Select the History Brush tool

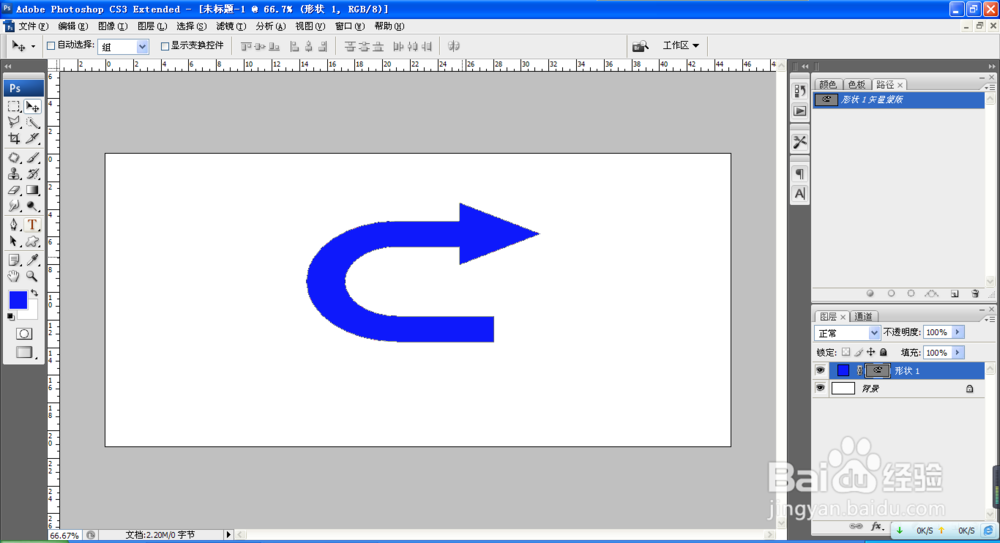click(x=33, y=174)
